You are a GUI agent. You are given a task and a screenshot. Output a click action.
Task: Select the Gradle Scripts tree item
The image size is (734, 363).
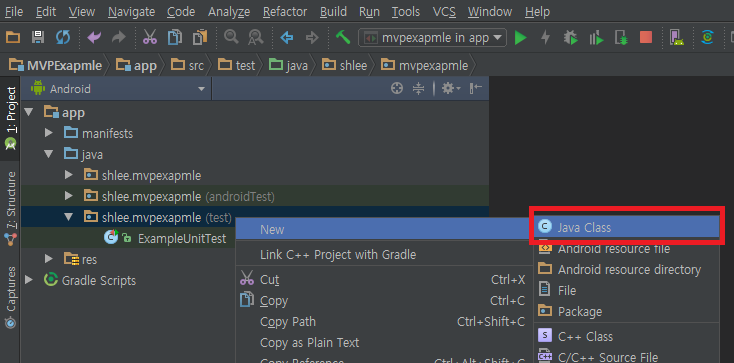99,280
